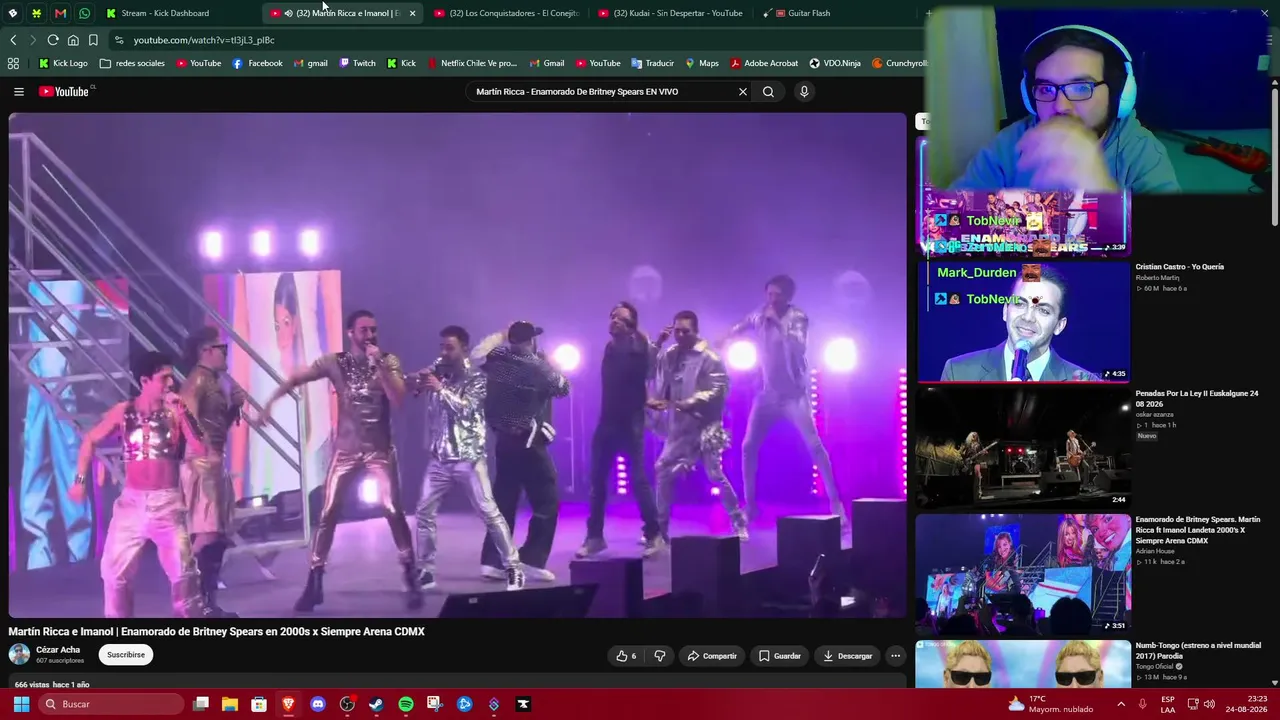This screenshot has height=720, width=1280.
Task: Open Penadas Por La Ley II thumbnail
Action: point(1024,448)
